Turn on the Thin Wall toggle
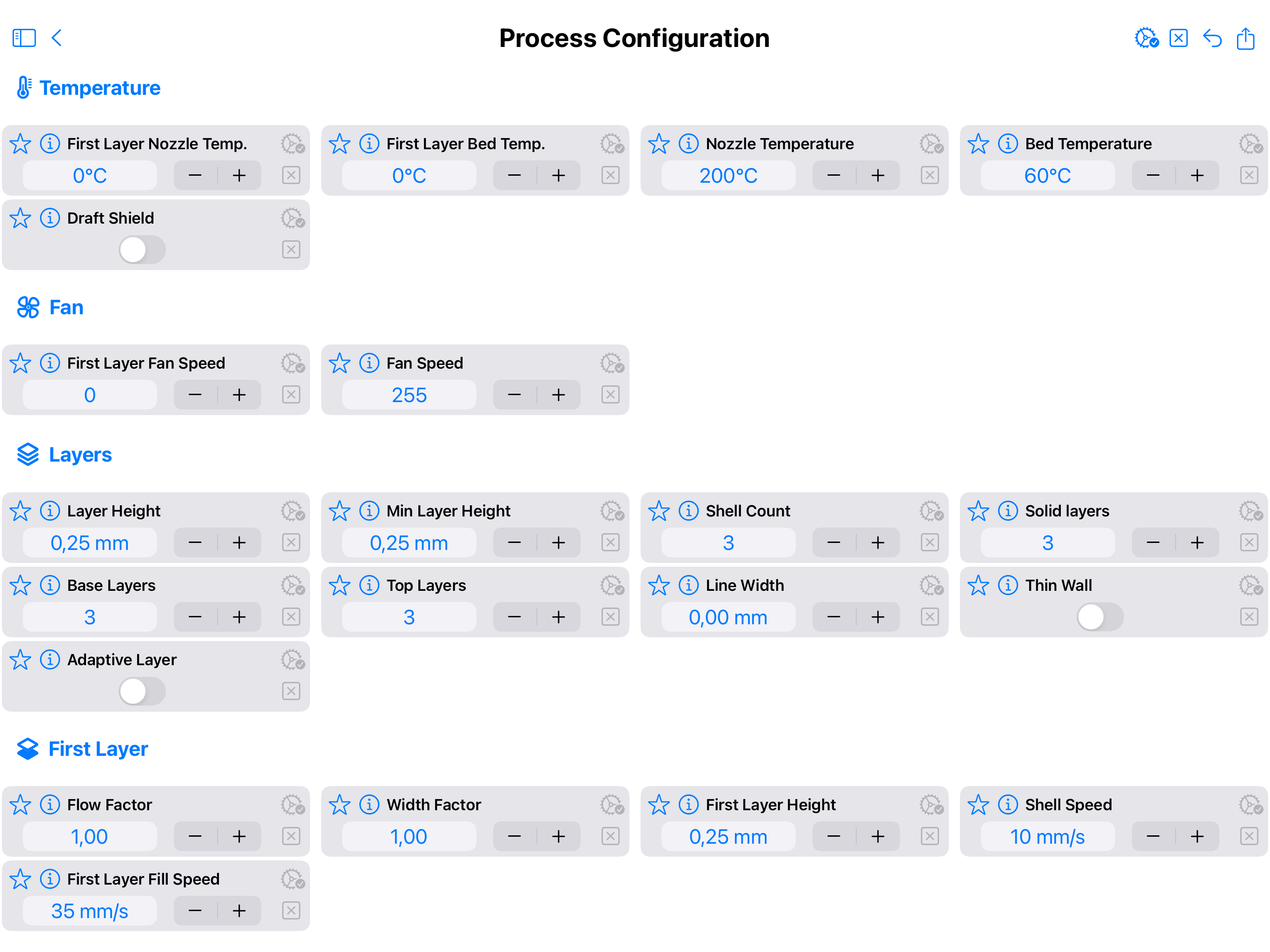The height and width of the screenshot is (952, 1270). (x=1100, y=617)
